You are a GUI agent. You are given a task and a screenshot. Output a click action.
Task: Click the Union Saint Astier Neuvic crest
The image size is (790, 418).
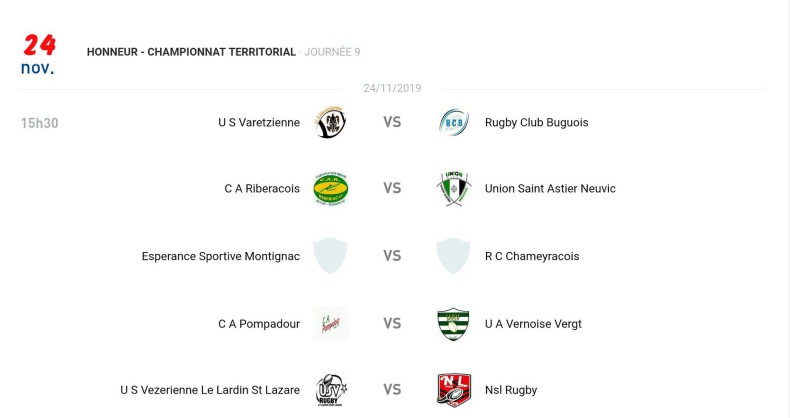[x=453, y=188]
